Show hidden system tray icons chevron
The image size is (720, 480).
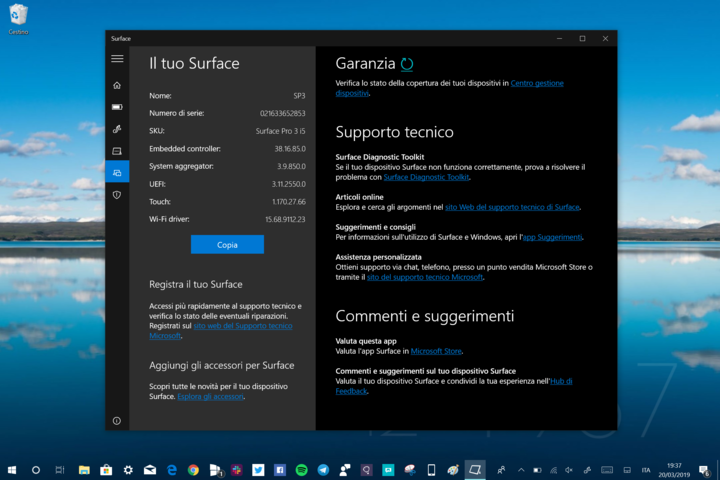521,470
